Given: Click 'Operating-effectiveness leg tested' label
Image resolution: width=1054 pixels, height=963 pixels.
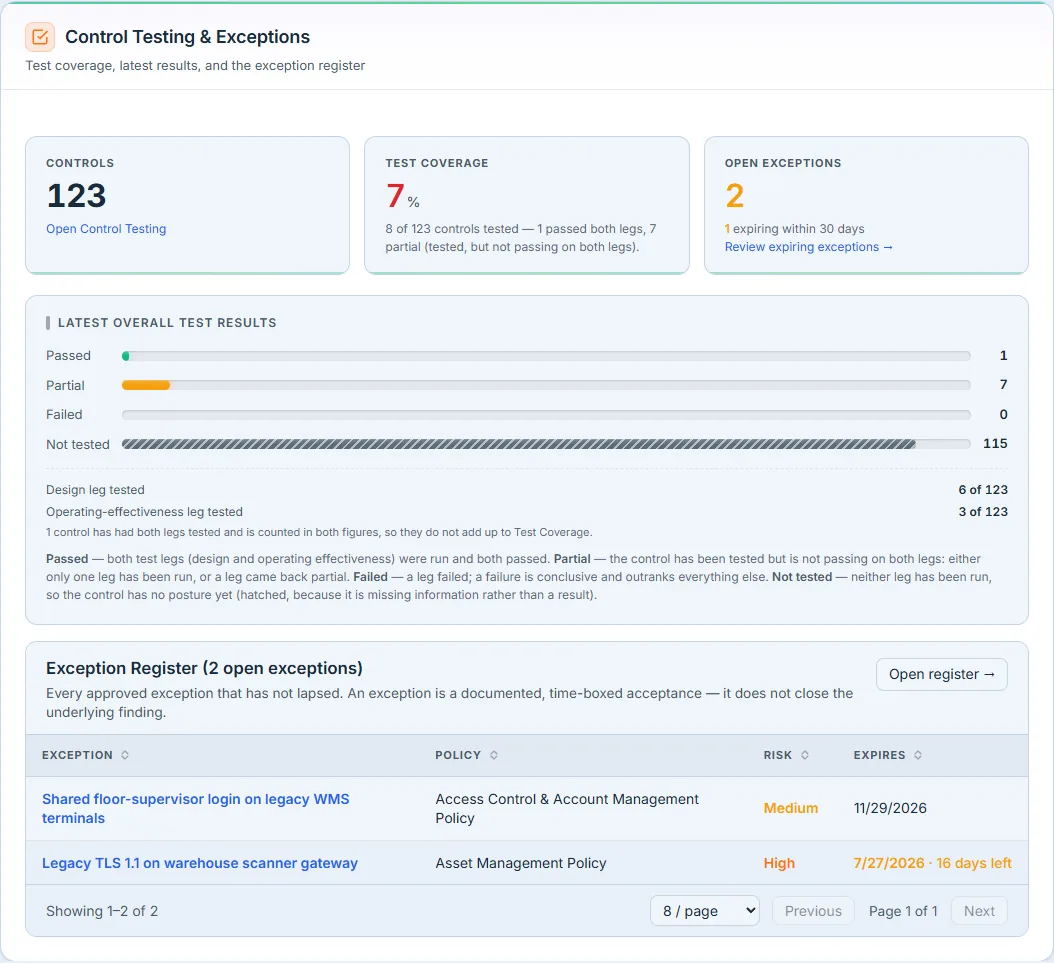Looking at the screenshot, I should tap(145, 511).
